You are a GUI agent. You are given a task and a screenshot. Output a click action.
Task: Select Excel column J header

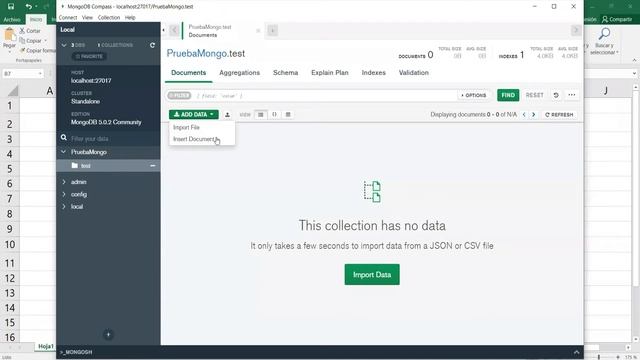point(606,91)
